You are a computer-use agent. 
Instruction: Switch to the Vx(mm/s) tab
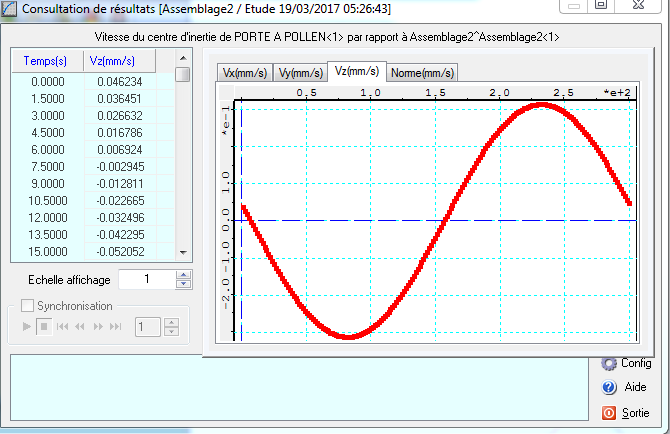pos(245,73)
